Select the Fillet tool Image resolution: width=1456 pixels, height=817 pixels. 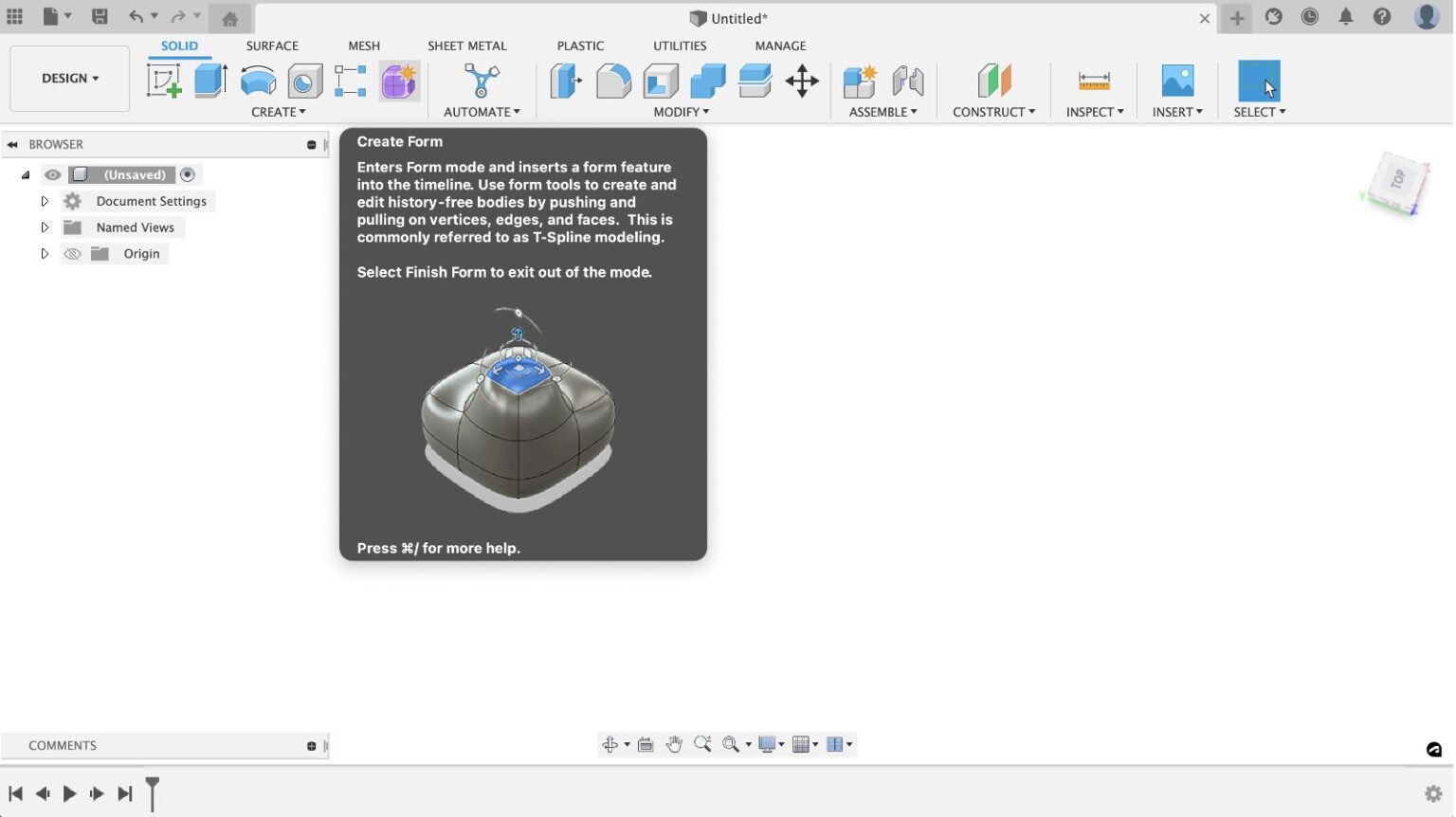pyautogui.click(x=613, y=81)
